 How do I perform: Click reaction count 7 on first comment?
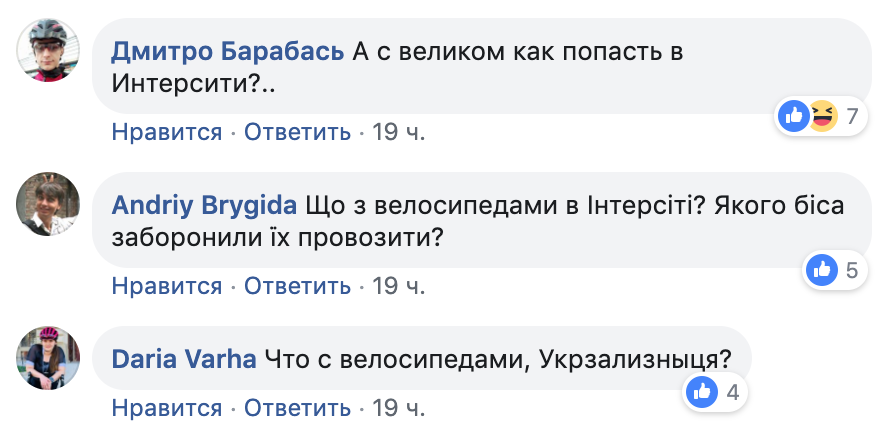point(852,117)
